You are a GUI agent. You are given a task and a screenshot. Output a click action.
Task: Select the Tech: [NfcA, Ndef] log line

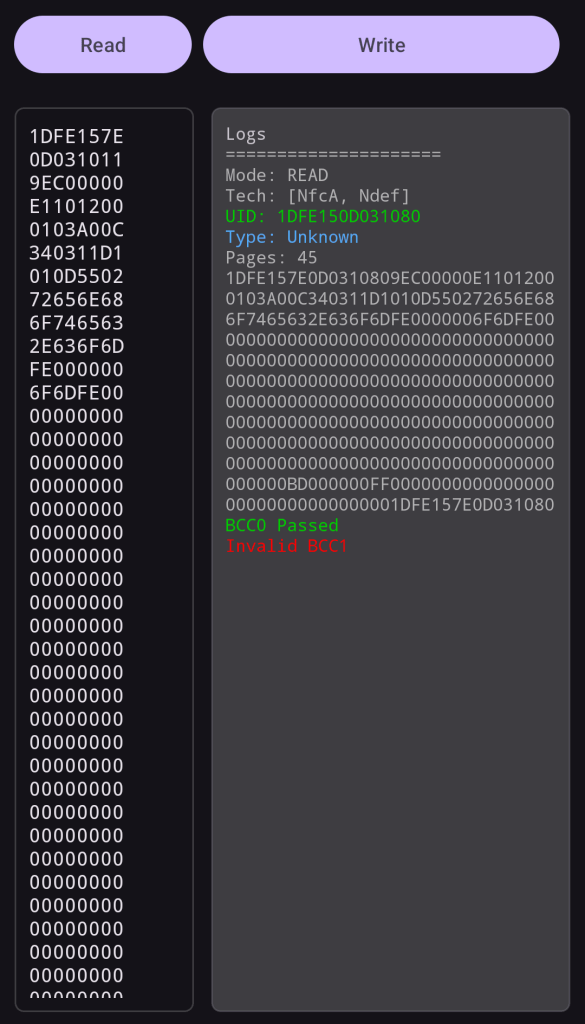(318, 196)
